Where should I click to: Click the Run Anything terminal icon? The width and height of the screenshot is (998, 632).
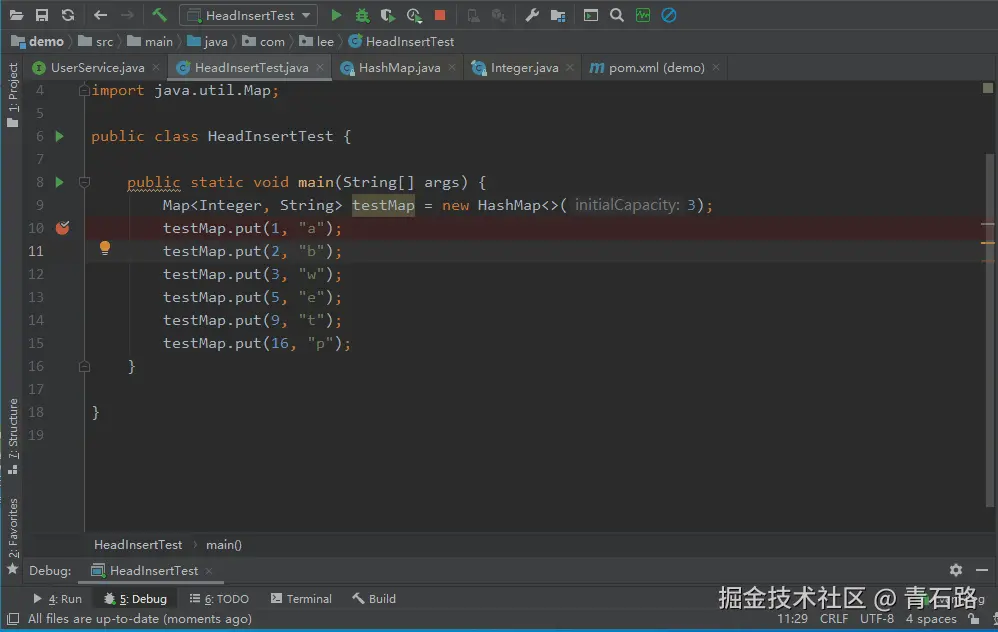pos(591,15)
